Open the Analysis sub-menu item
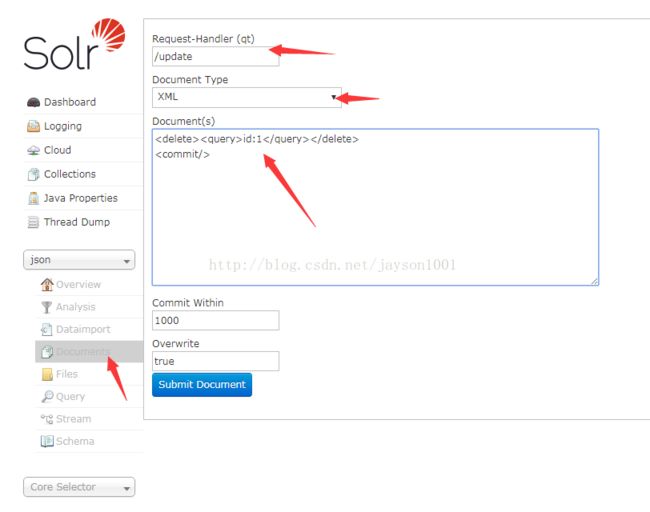This screenshot has width=650, height=512. point(76,307)
